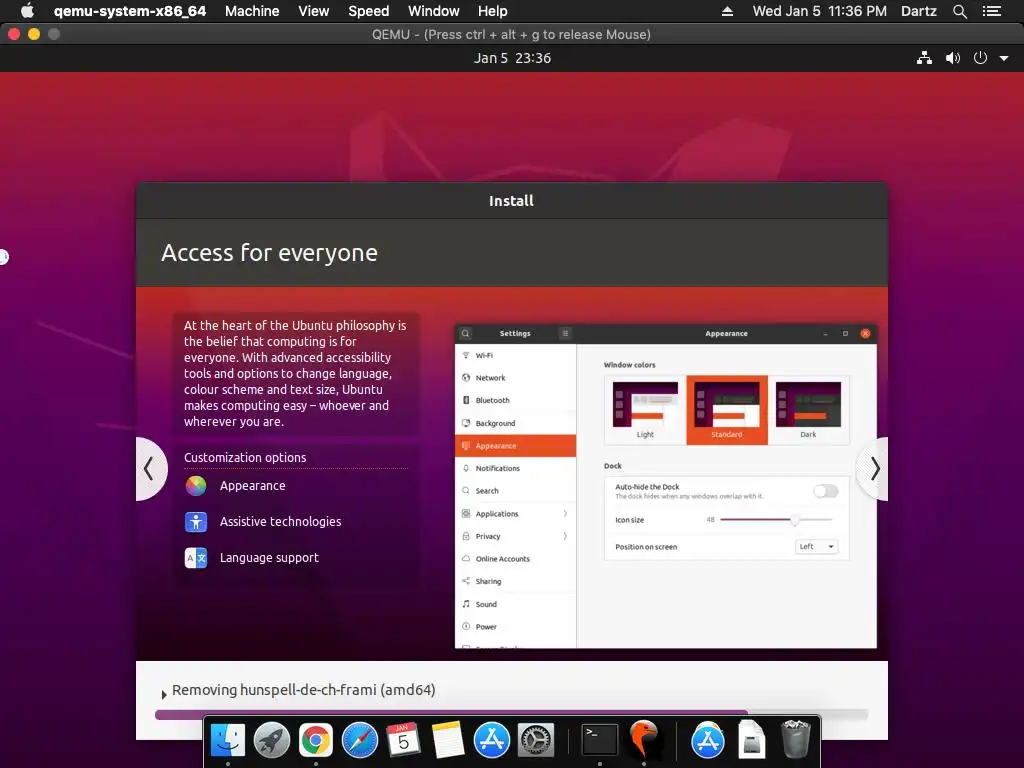This screenshot has width=1024, height=768.
Task: Open Finder from the dock
Action: [228, 740]
